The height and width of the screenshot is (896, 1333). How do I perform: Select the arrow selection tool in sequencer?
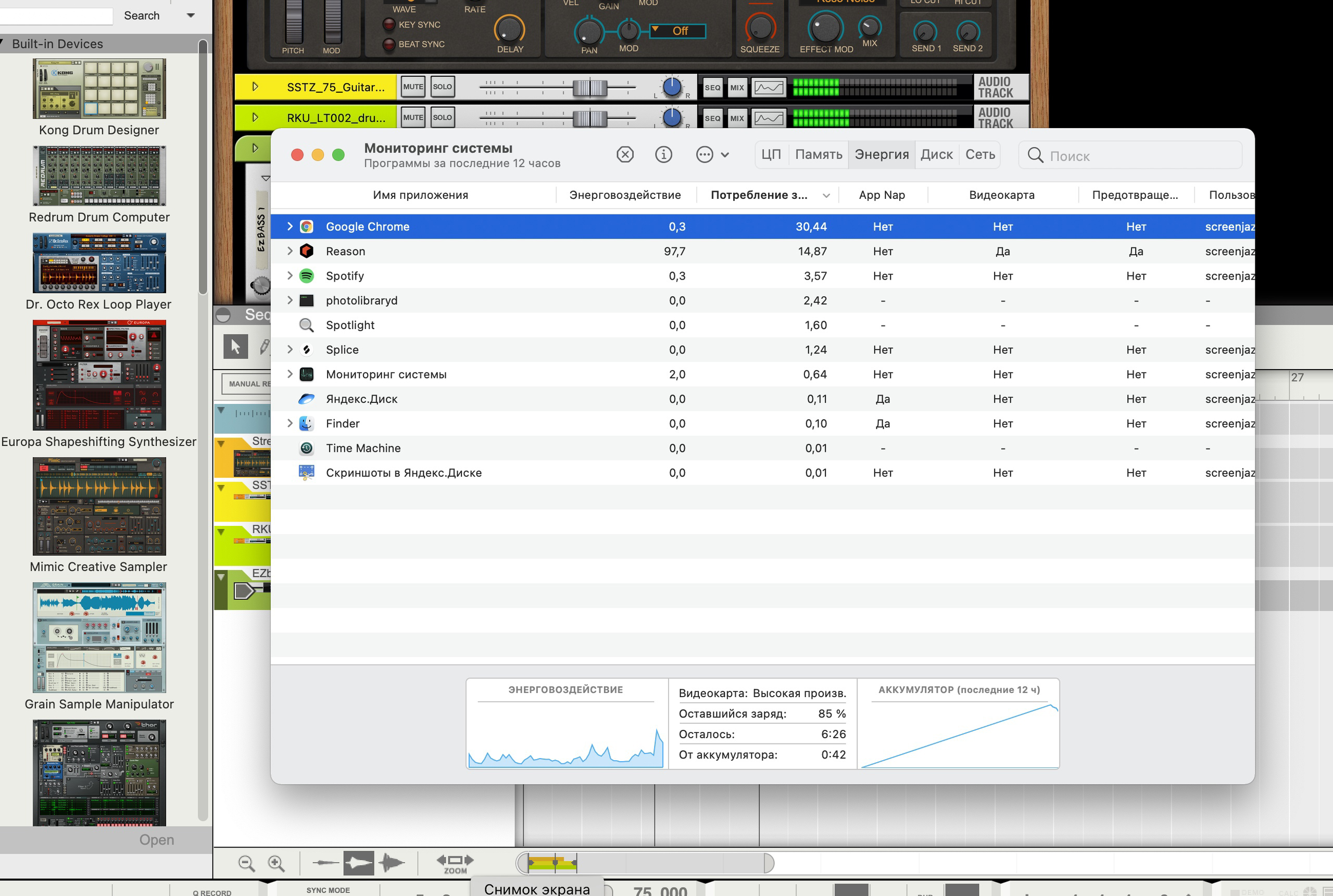[235, 346]
